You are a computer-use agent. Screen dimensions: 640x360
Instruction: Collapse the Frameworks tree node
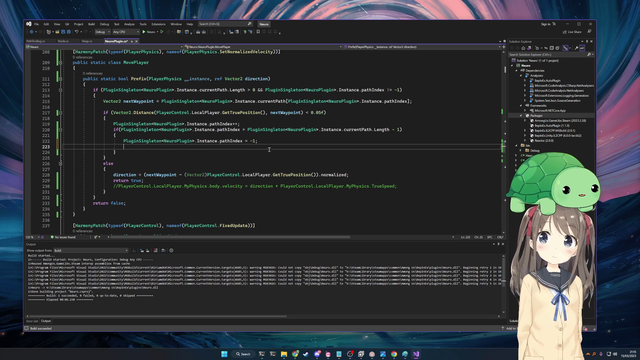521,106
